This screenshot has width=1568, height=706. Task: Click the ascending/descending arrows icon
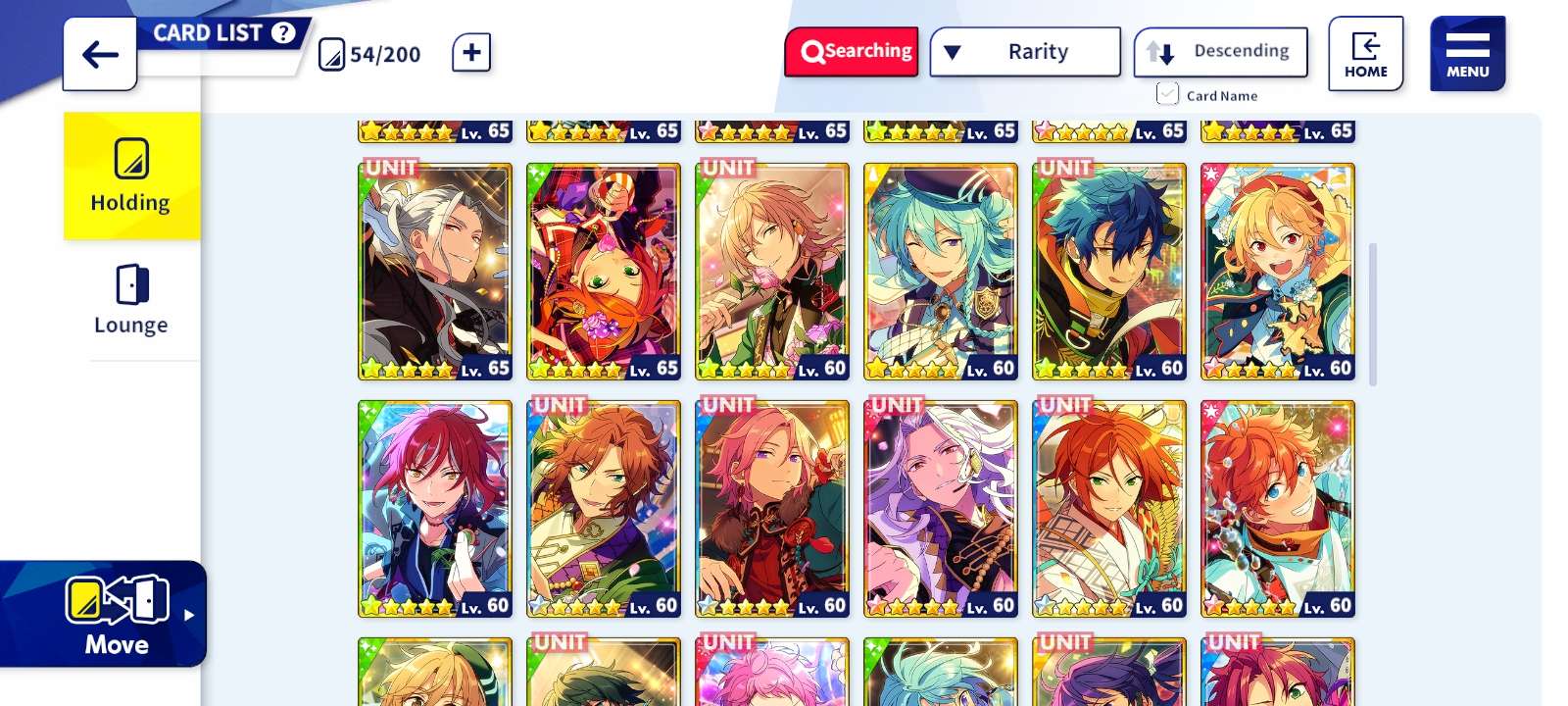click(1160, 52)
